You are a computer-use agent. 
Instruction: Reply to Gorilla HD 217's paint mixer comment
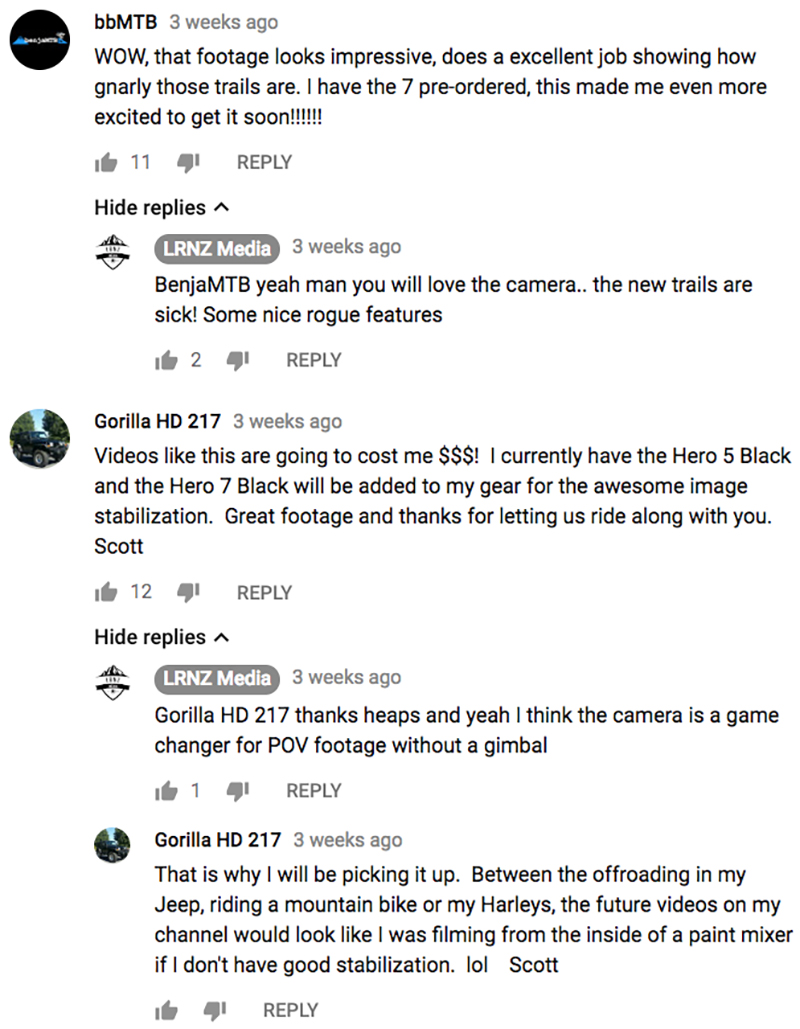[x=290, y=1011]
